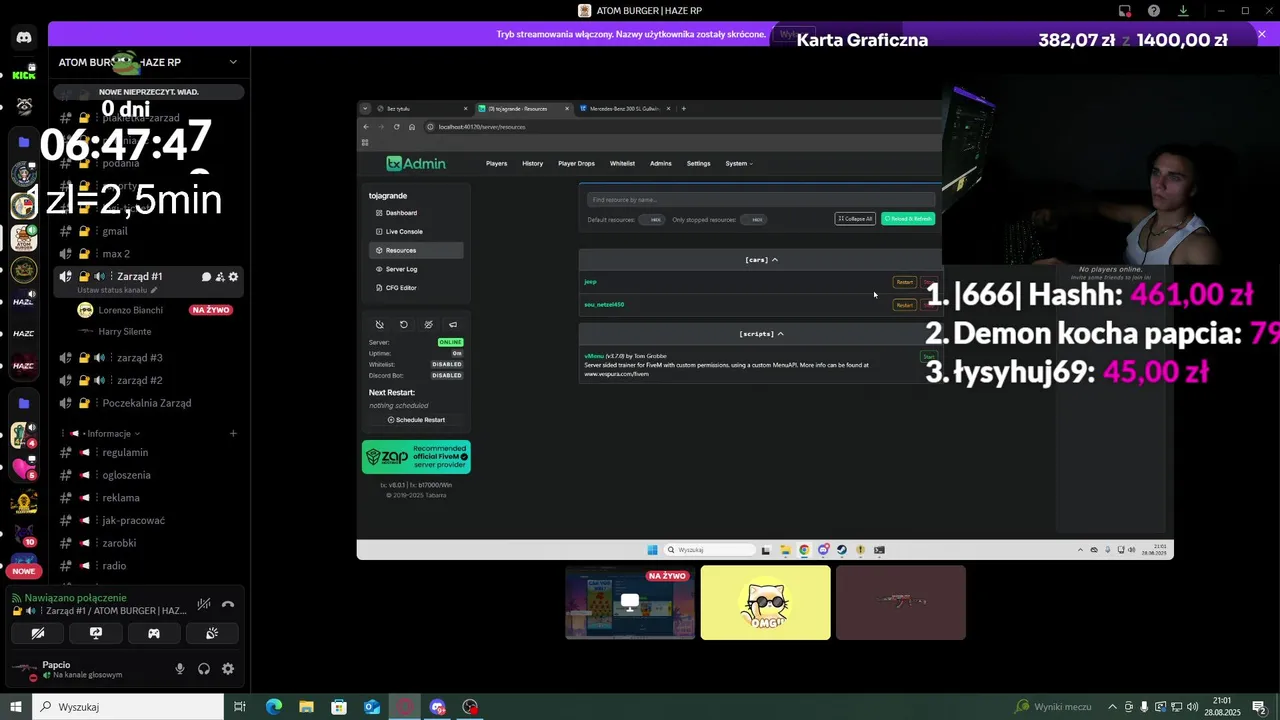This screenshot has height=720, width=1280.
Task: Open Live Console in txAdmin sidebar
Action: [416, 231]
